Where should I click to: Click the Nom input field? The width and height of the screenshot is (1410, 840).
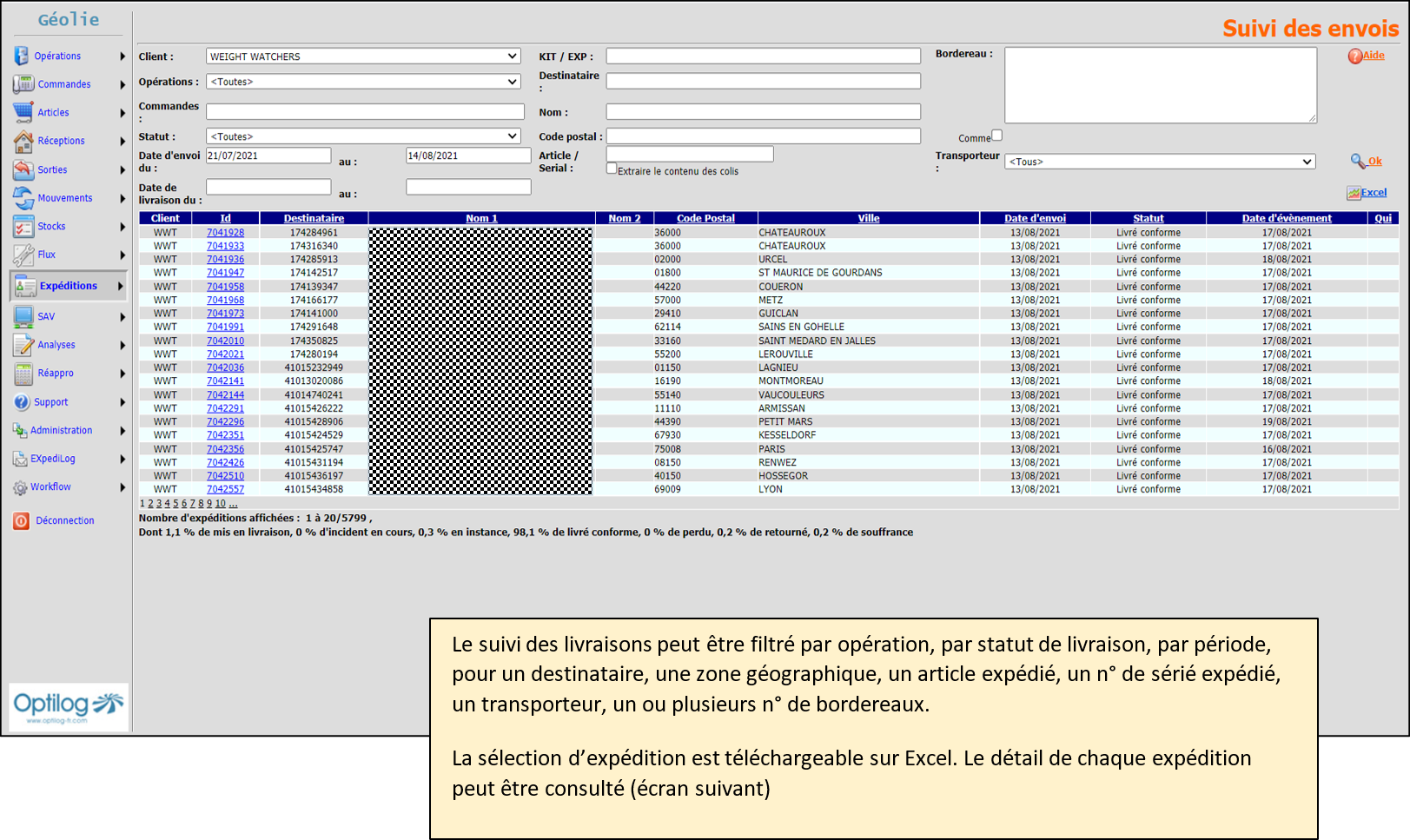tap(763, 112)
